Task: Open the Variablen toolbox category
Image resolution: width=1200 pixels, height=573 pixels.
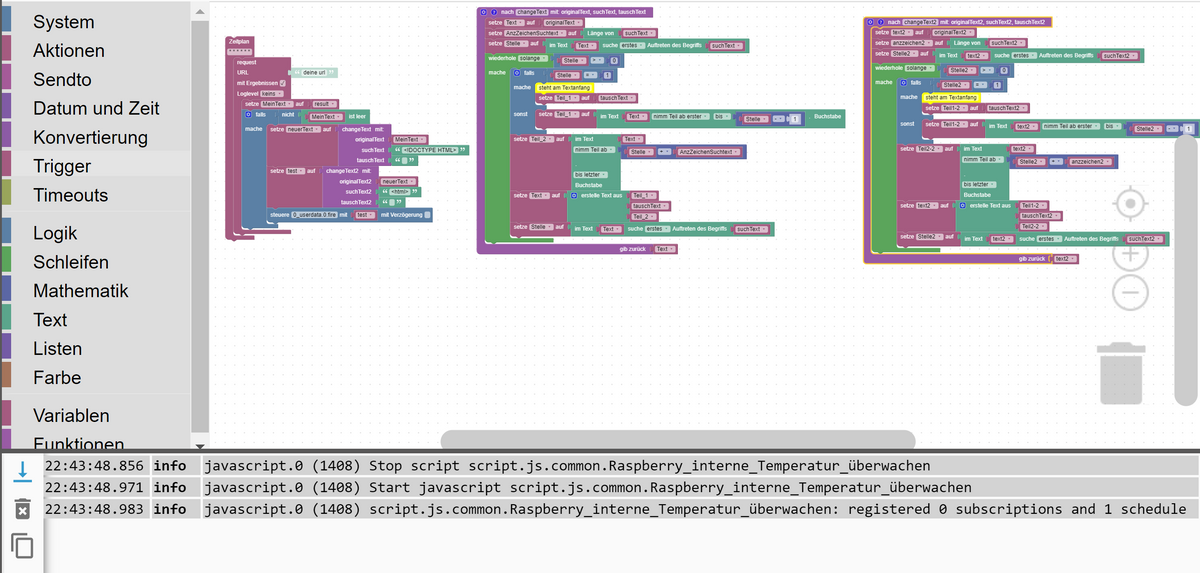Action: 71,415
